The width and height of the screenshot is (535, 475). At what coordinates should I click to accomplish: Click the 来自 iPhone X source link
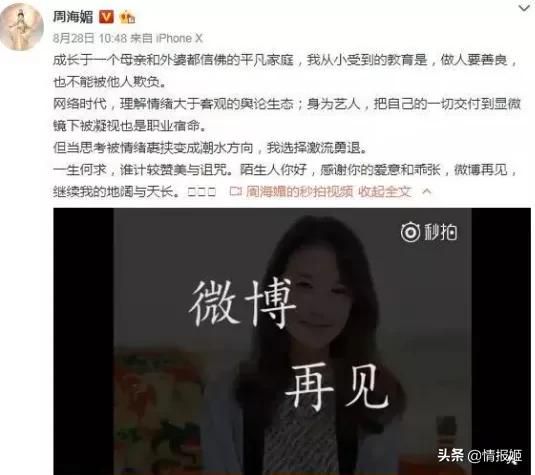pyautogui.click(x=167, y=38)
